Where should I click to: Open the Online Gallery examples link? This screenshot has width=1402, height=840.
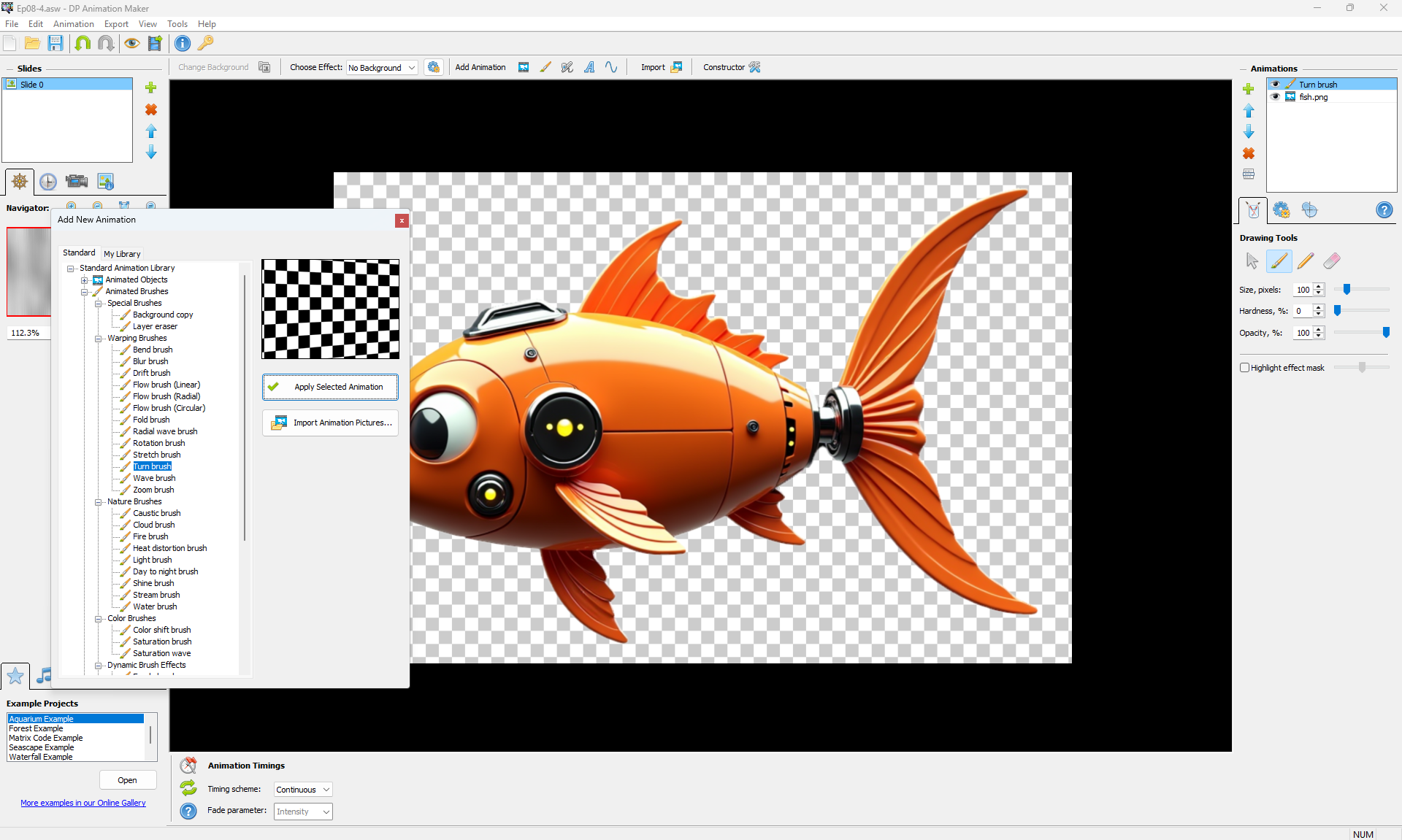[83, 803]
